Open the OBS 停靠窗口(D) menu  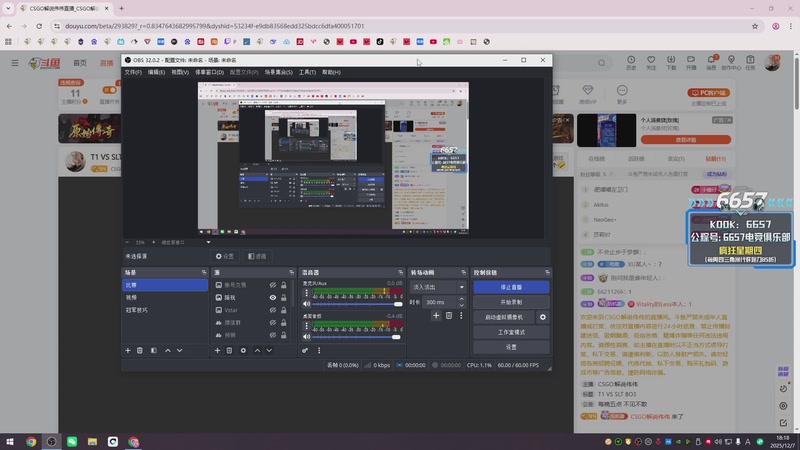pyautogui.click(x=209, y=72)
